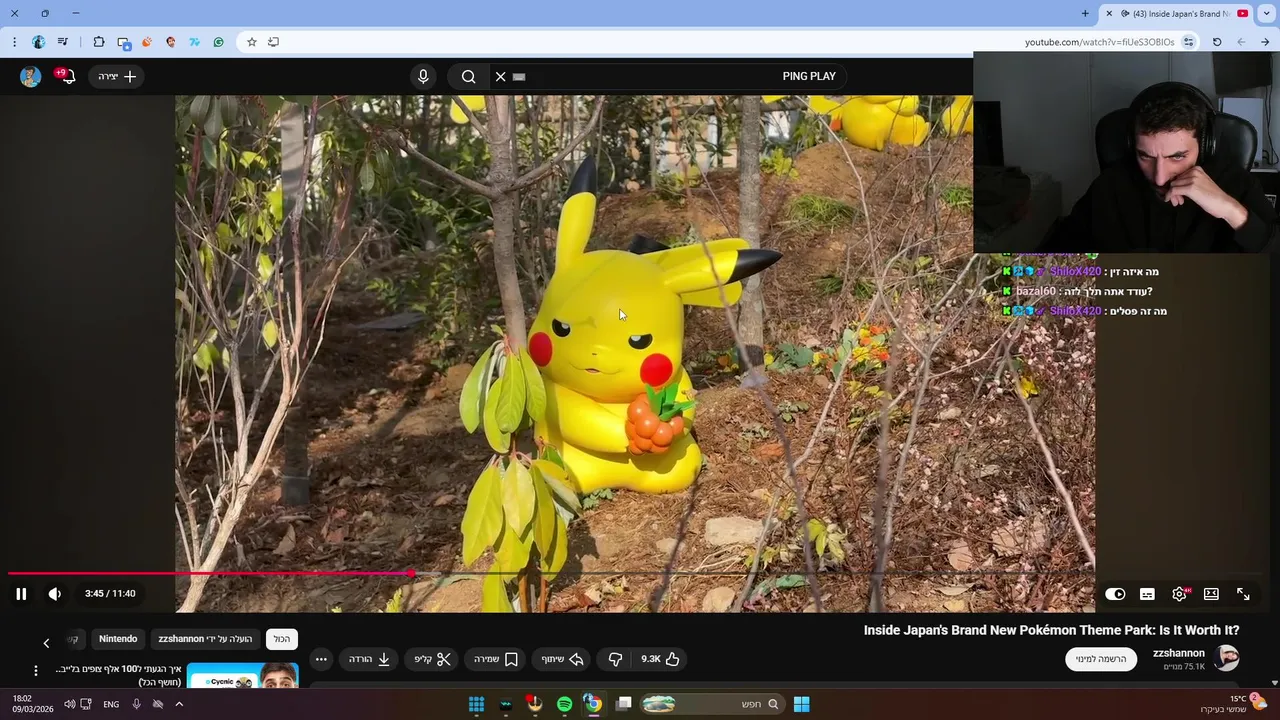This screenshot has width=1280, height=720.
Task: Select the zzshannon uploads filter chip
Action: tap(205, 639)
